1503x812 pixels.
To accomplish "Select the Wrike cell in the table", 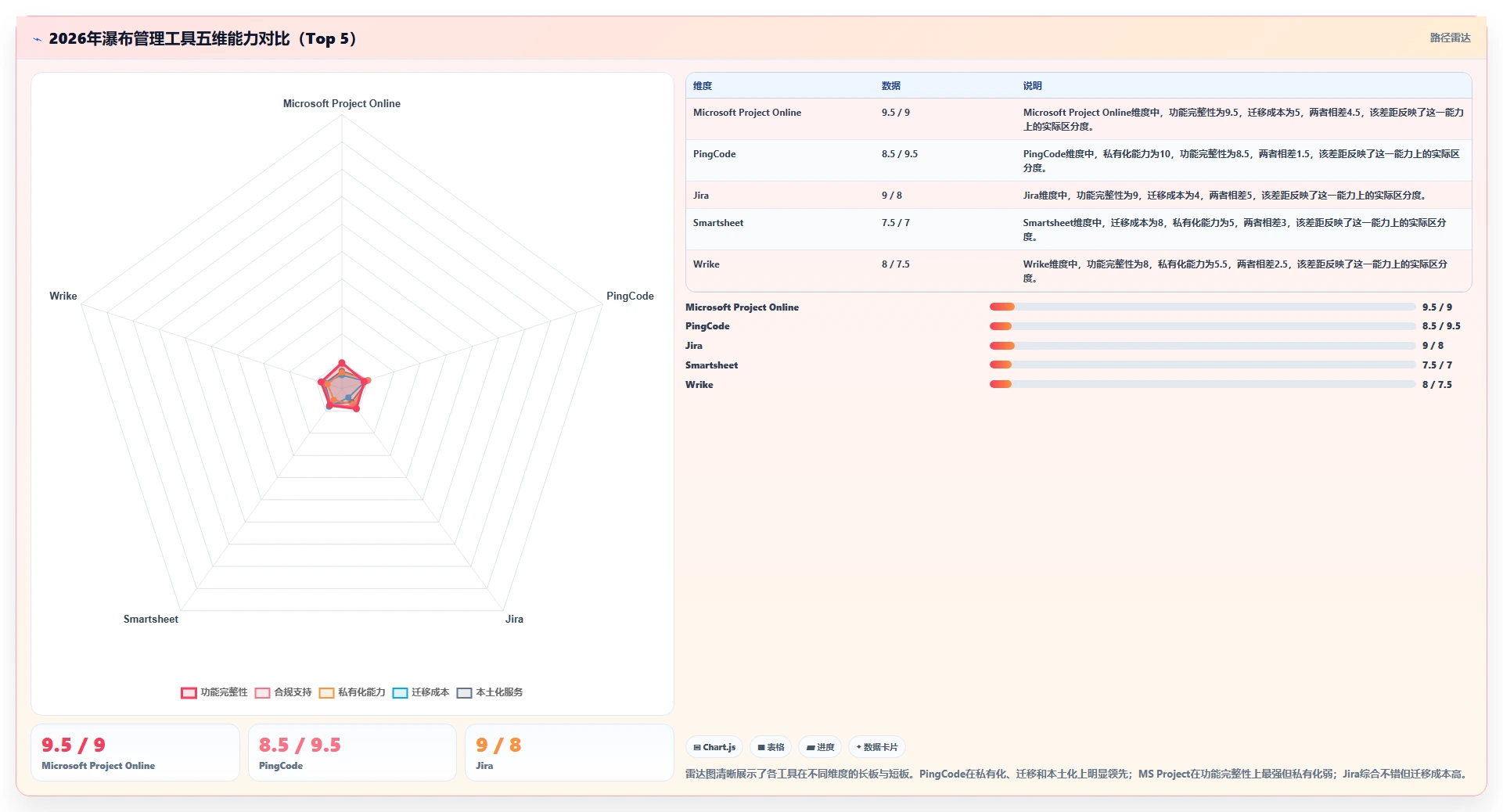I will point(707,264).
